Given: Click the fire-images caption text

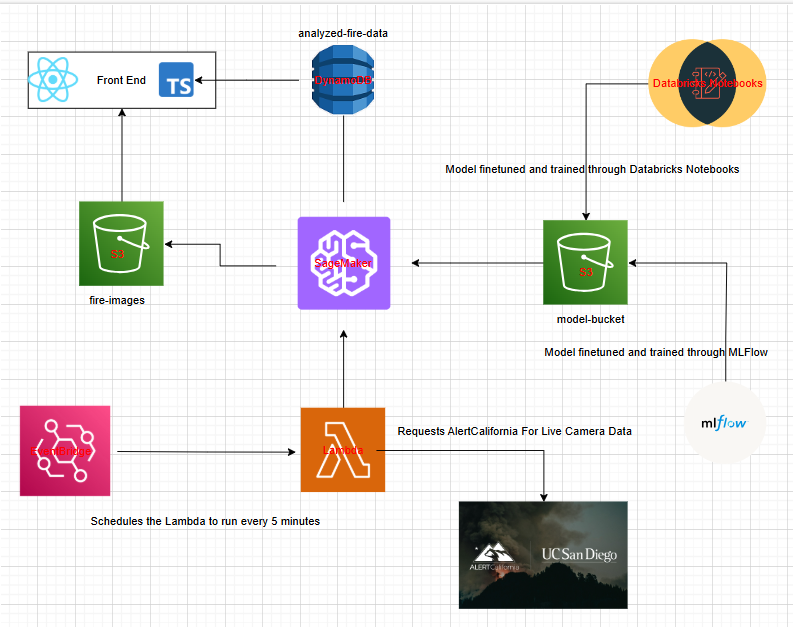Looking at the screenshot, I should (117, 300).
